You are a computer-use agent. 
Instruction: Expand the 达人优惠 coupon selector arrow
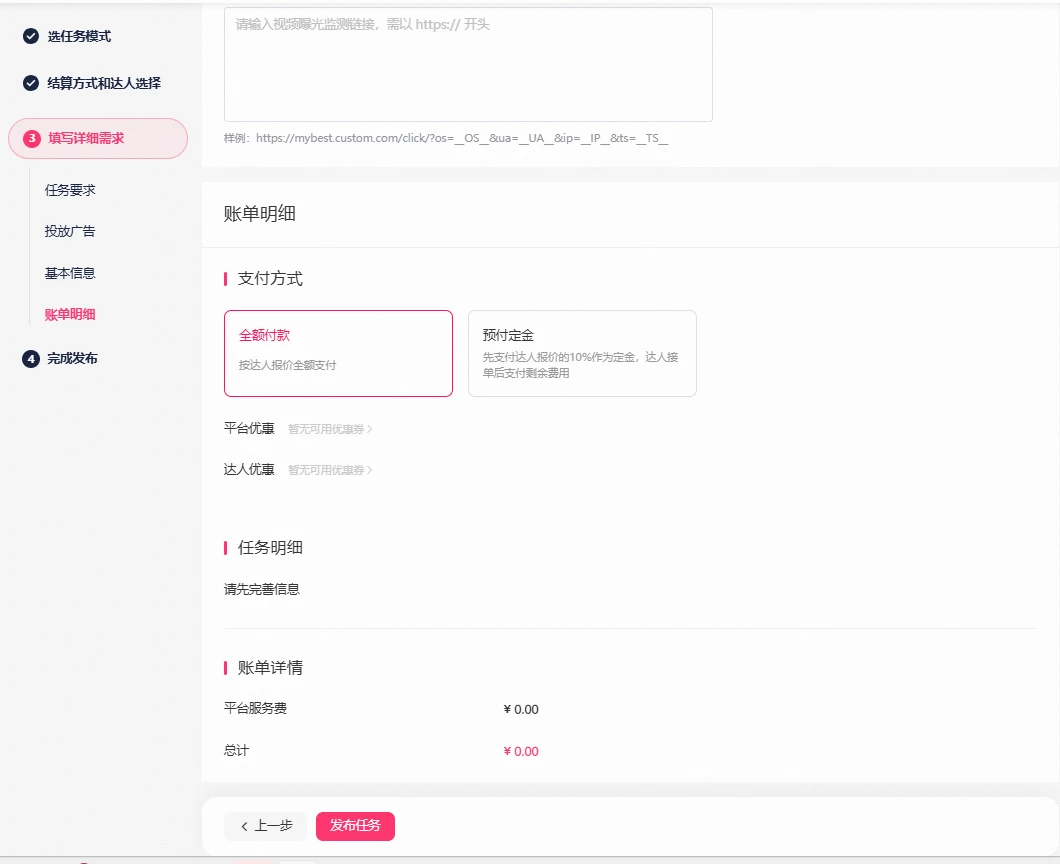coord(369,470)
